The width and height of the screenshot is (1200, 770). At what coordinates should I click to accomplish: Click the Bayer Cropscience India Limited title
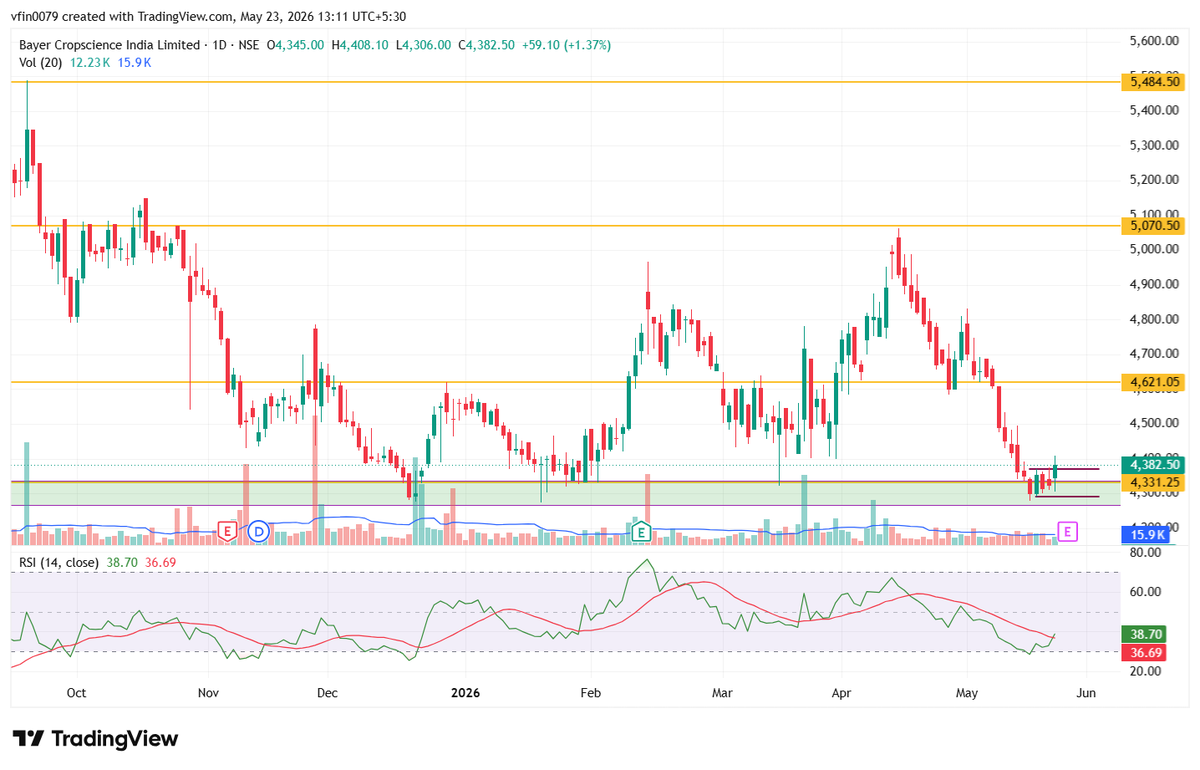109,45
